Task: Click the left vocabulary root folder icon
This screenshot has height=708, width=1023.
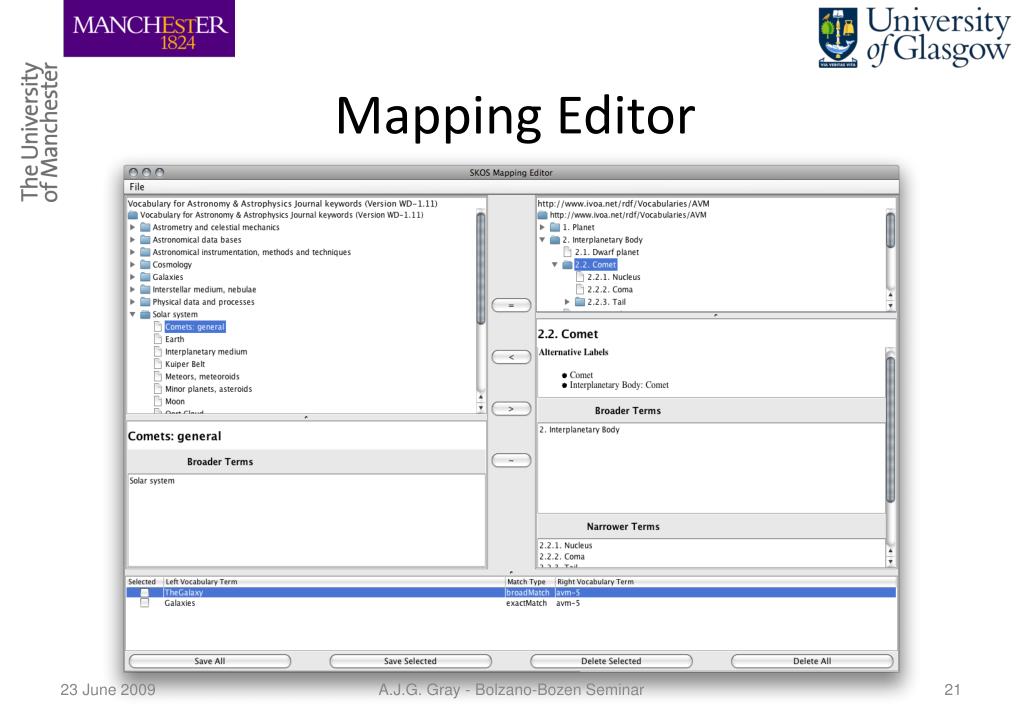Action: tap(133, 215)
